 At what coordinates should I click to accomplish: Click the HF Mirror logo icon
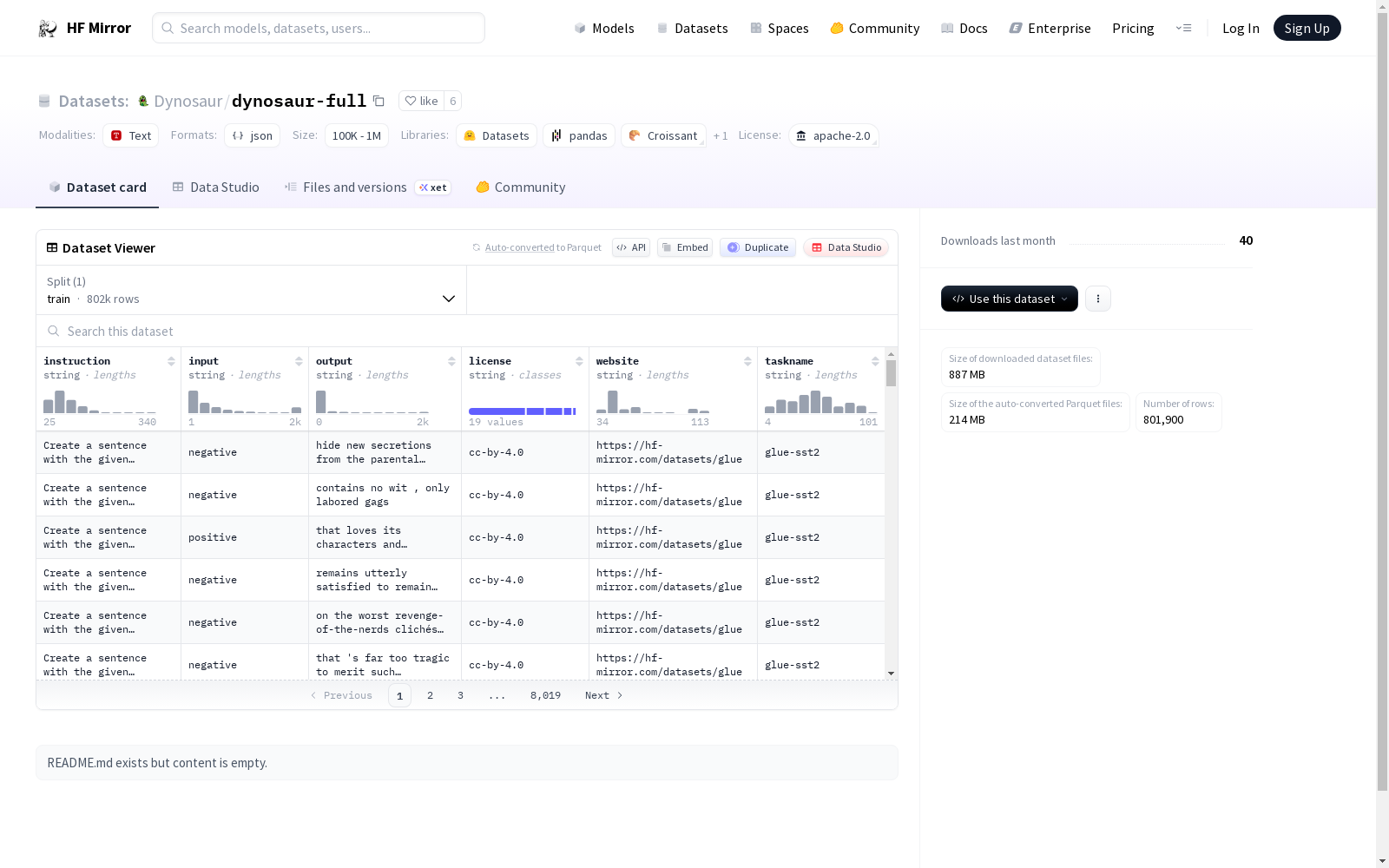coord(48,29)
